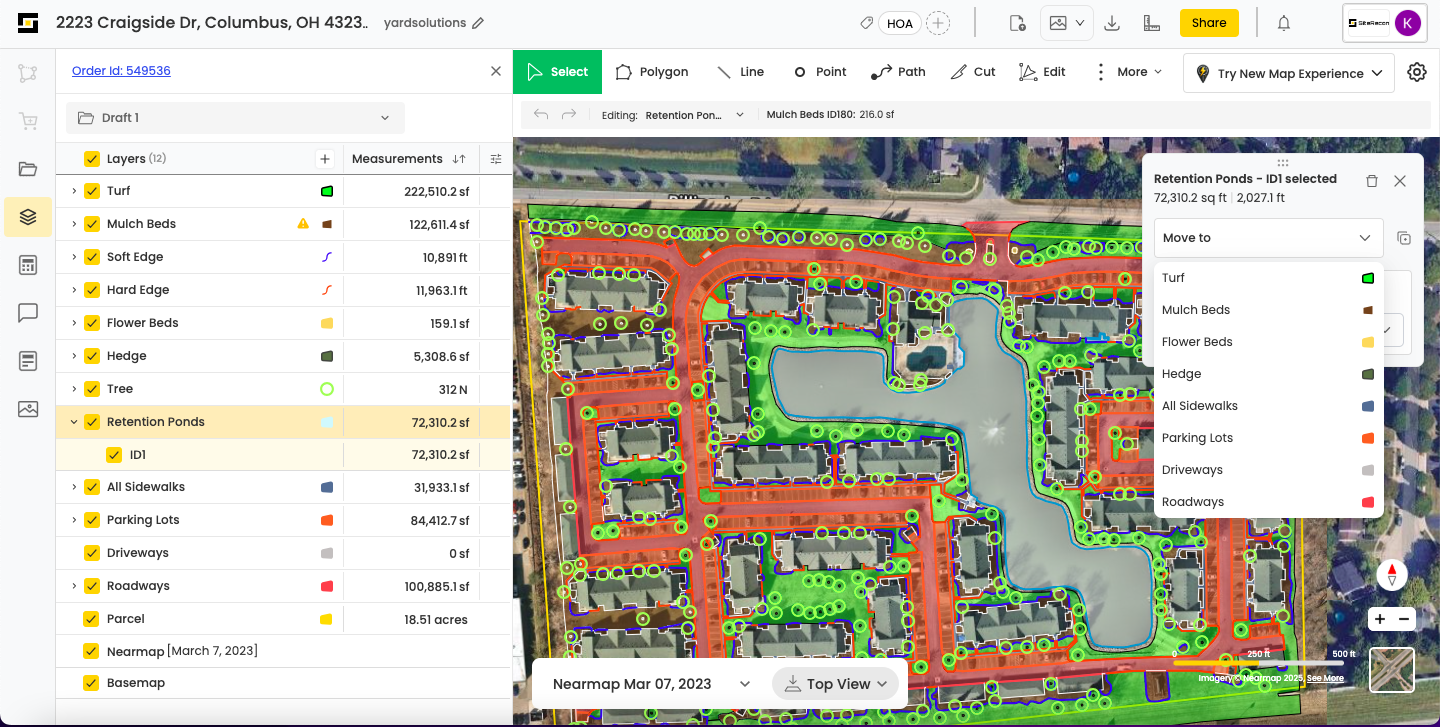This screenshot has width=1440, height=727.
Task: Choose the Path tool
Action: [x=898, y=72]
